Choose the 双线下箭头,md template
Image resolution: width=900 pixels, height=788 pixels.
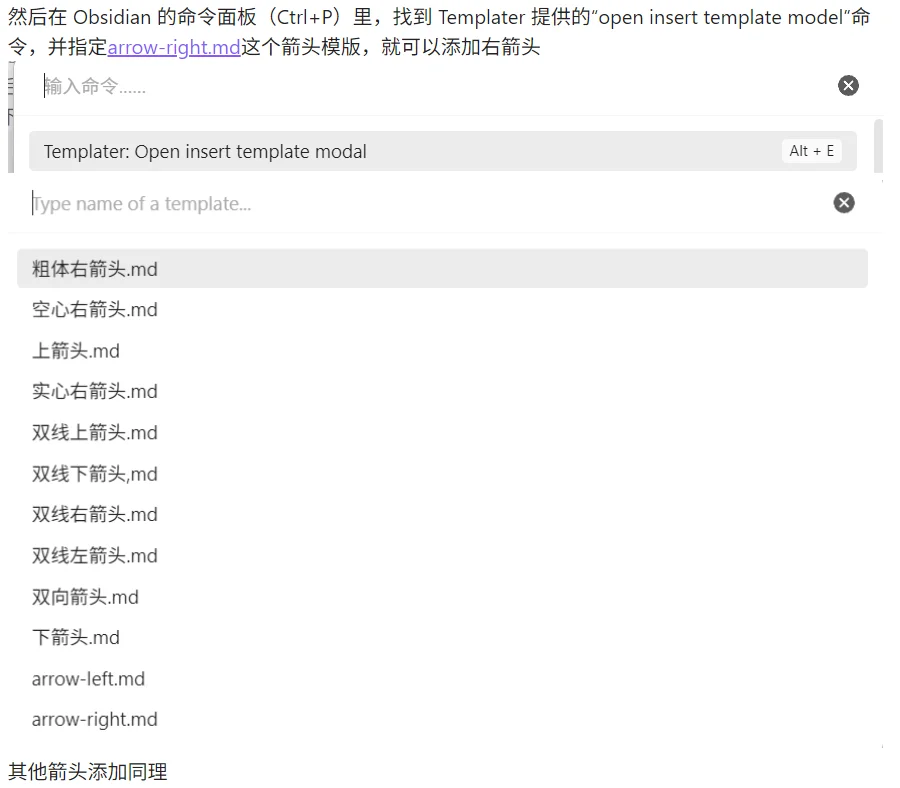[442, 474]
